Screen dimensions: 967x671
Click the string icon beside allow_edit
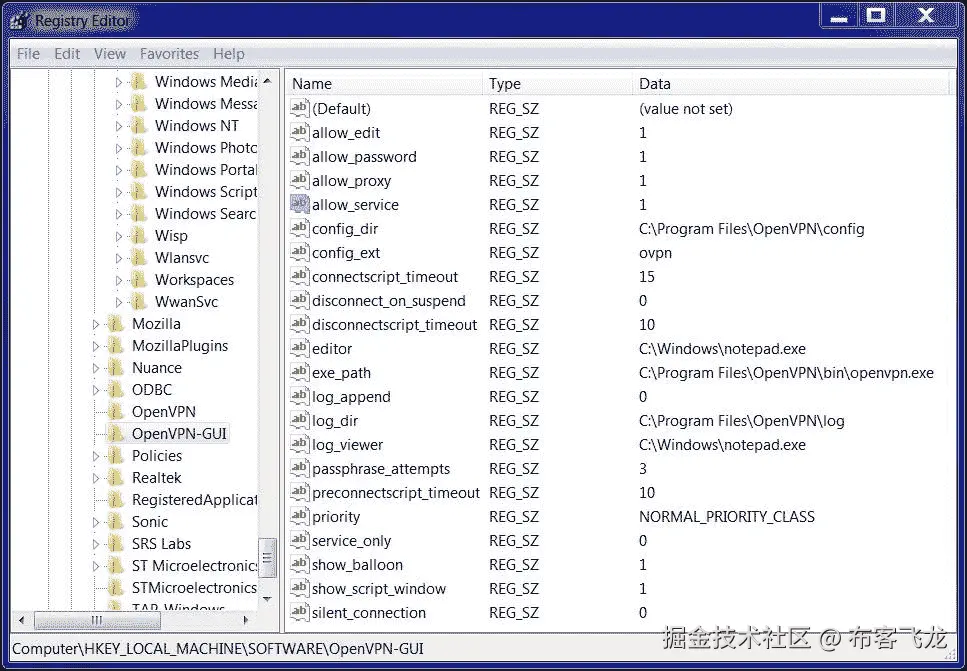click(x=300, y=132)
